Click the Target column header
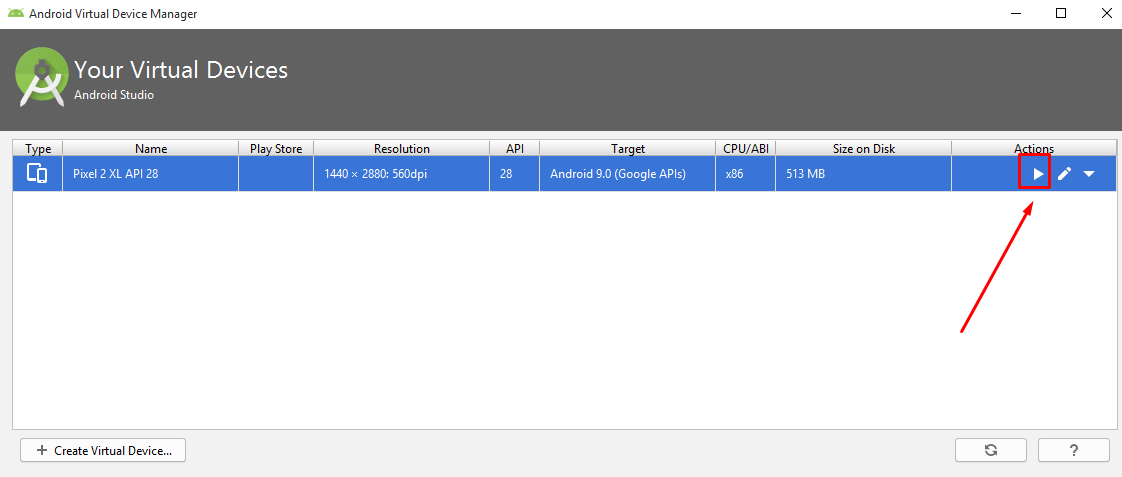This screenshot has width=1122, height=477. click(x=627, y=148)
